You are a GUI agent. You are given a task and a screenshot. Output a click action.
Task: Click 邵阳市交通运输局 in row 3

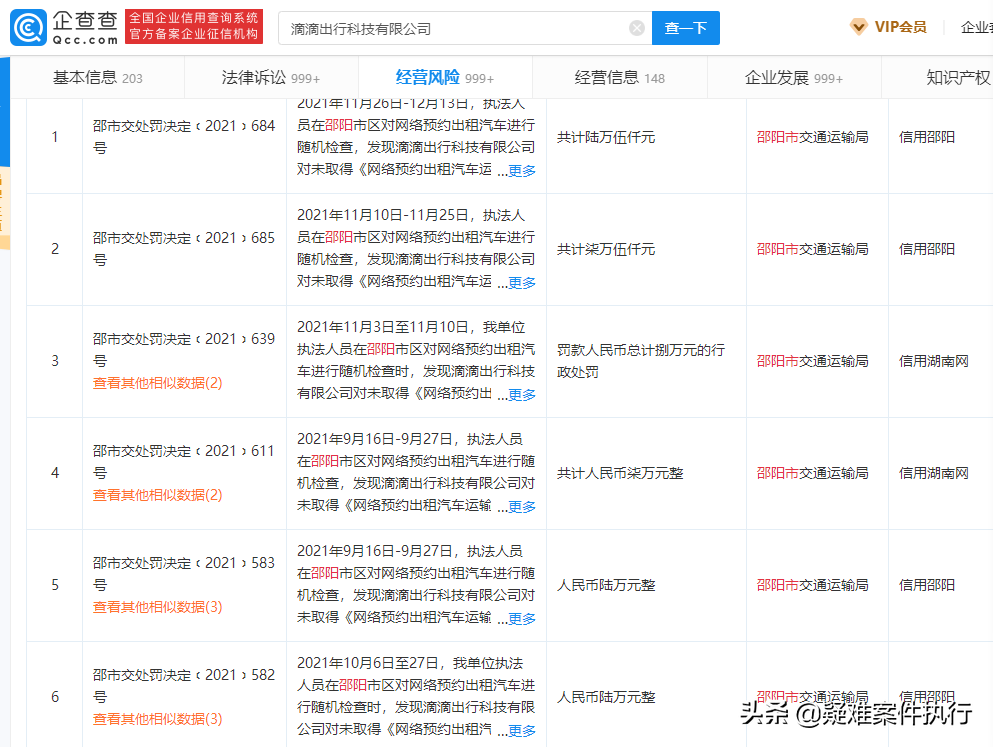(x=813, y=361)
